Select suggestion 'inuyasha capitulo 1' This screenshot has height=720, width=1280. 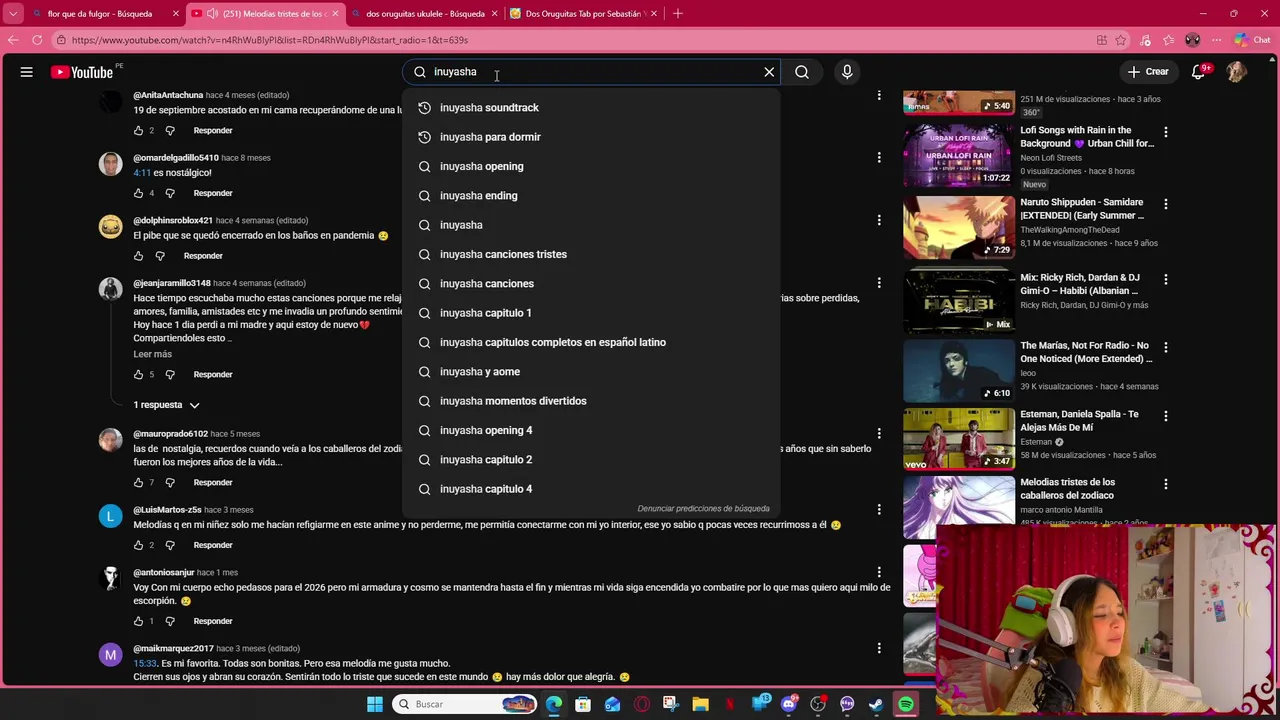tap(590, 313)
